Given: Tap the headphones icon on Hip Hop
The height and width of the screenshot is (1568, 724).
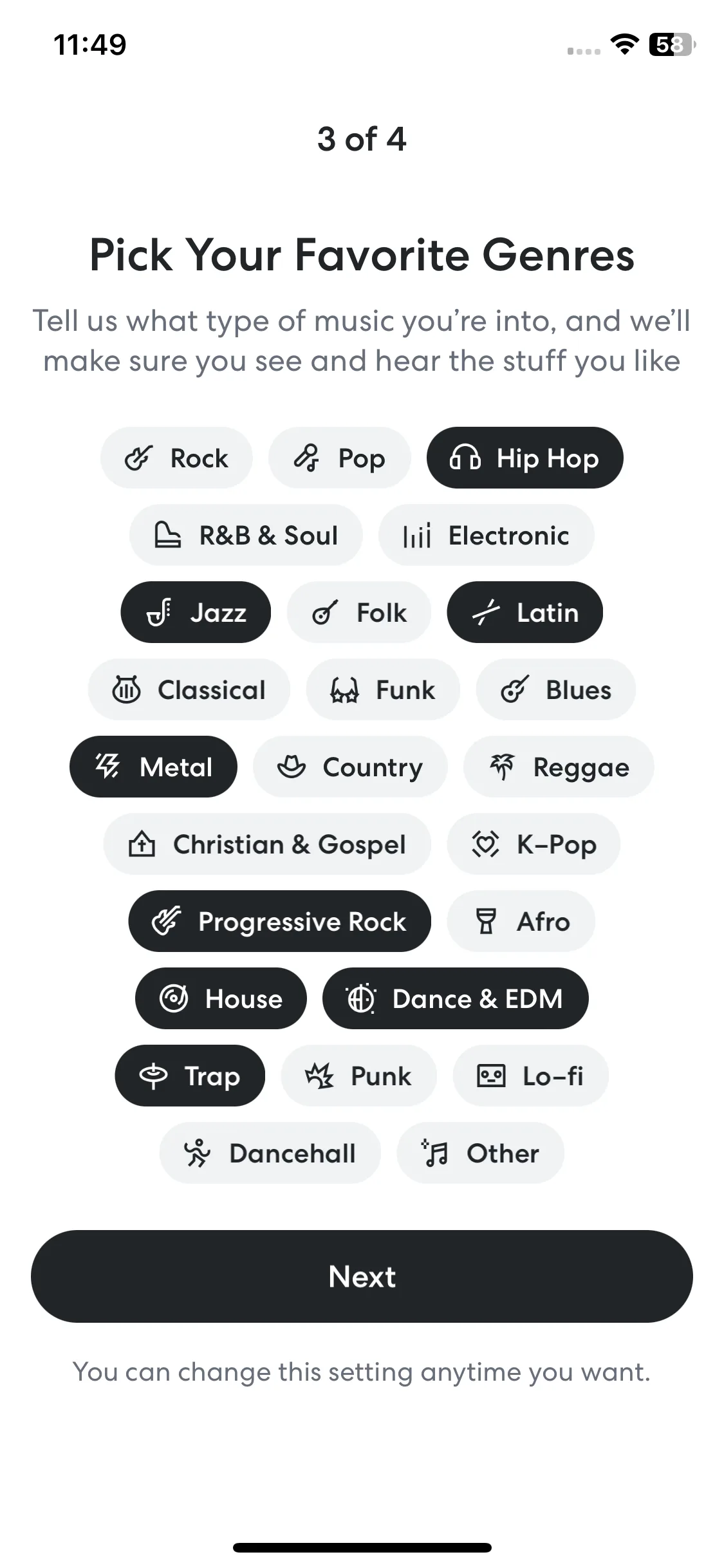Looking at the screenshot, I should [x=465, y=458].
